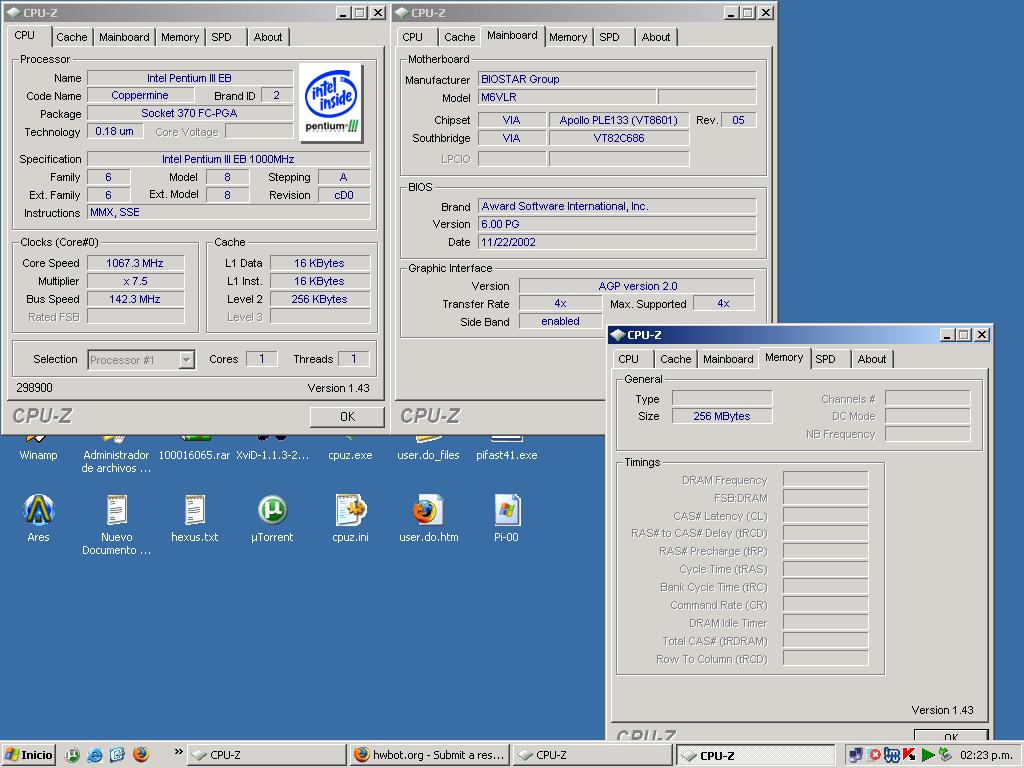Screen dimensions: 1024x768
Task: Open the disabled Processor #1 selection dropdown
Action: pos(141,360)
